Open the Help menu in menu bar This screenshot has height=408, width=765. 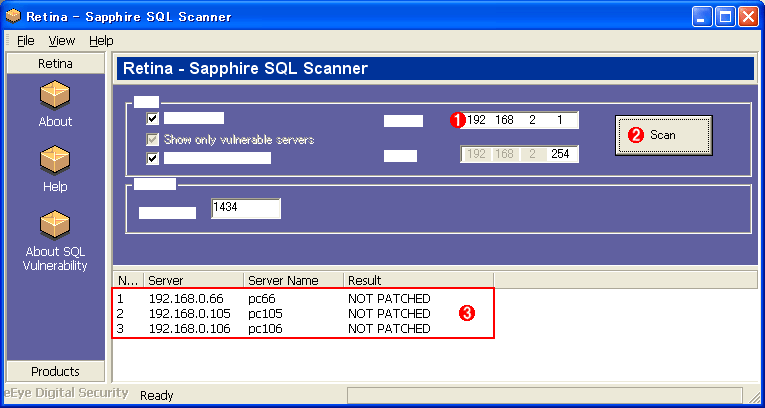(x=101, y=41)
